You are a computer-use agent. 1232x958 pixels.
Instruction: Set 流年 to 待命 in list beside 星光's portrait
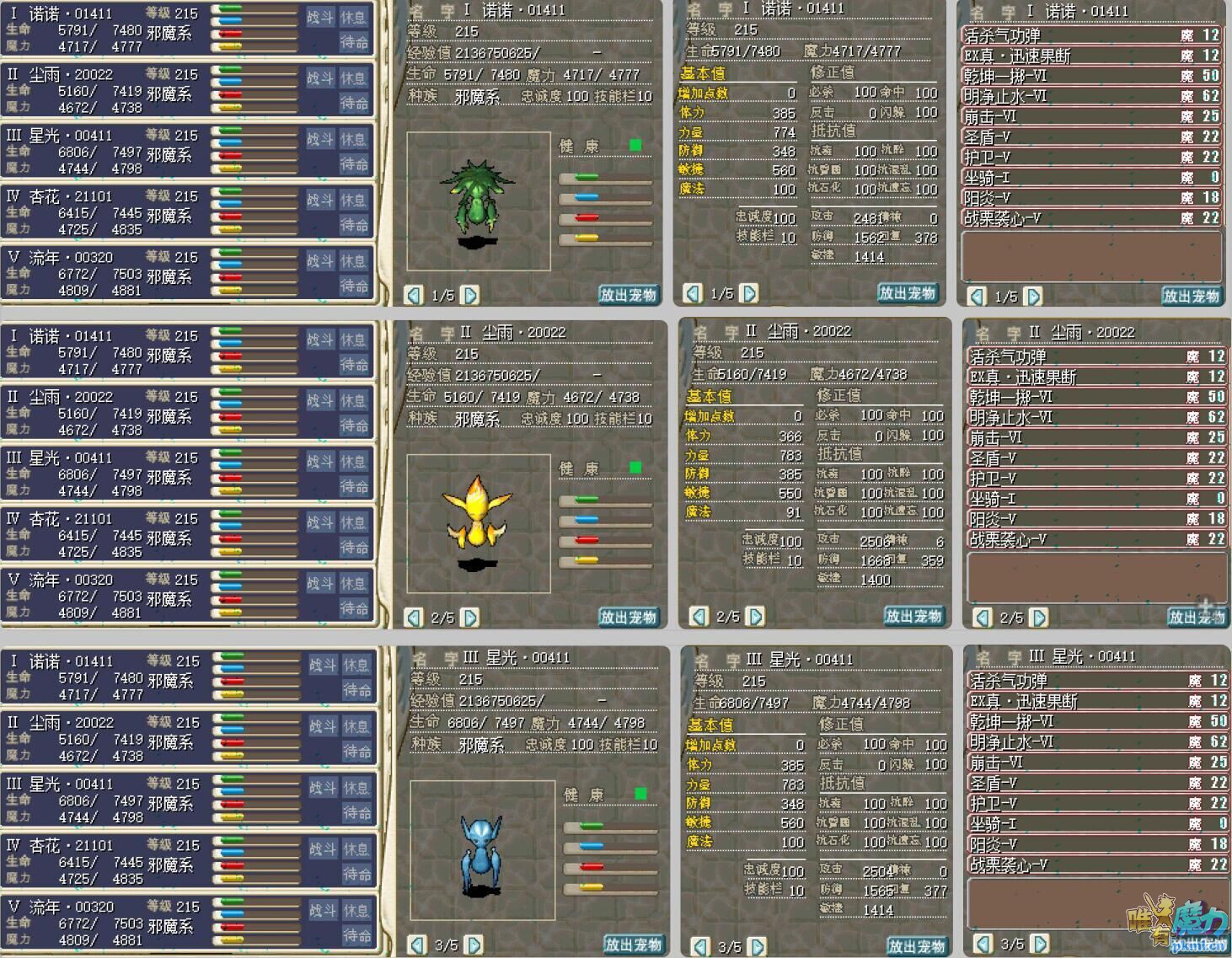click(x=356, y=935)
